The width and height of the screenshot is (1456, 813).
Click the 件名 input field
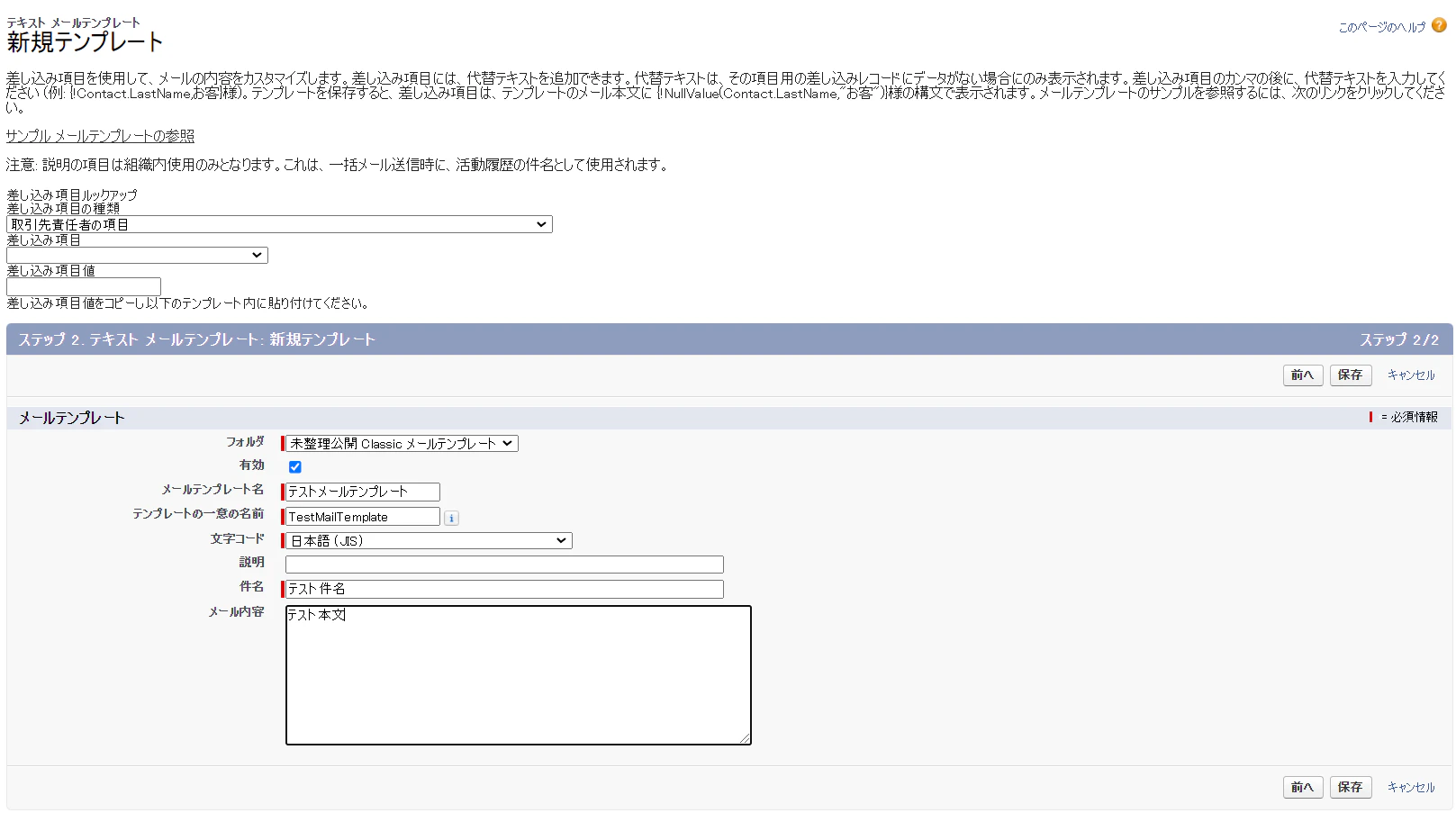coord(504,589)
